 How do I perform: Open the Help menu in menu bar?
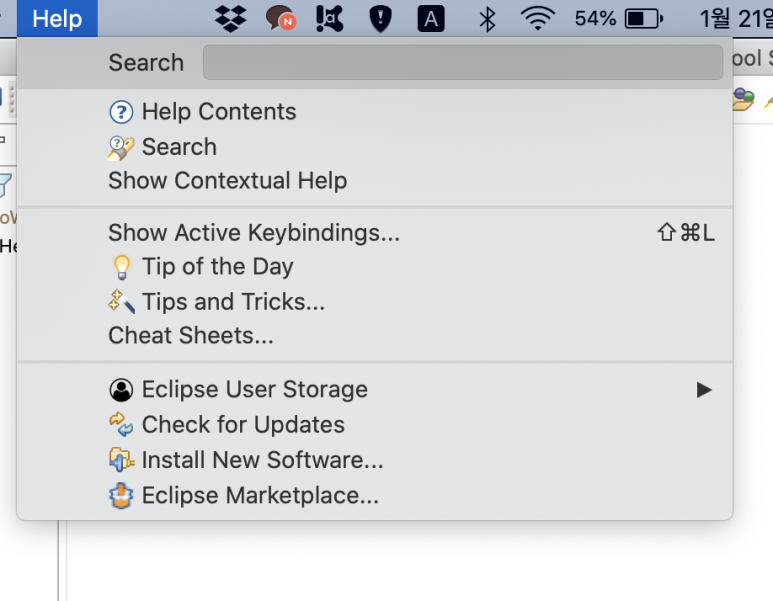coord(57,19)
